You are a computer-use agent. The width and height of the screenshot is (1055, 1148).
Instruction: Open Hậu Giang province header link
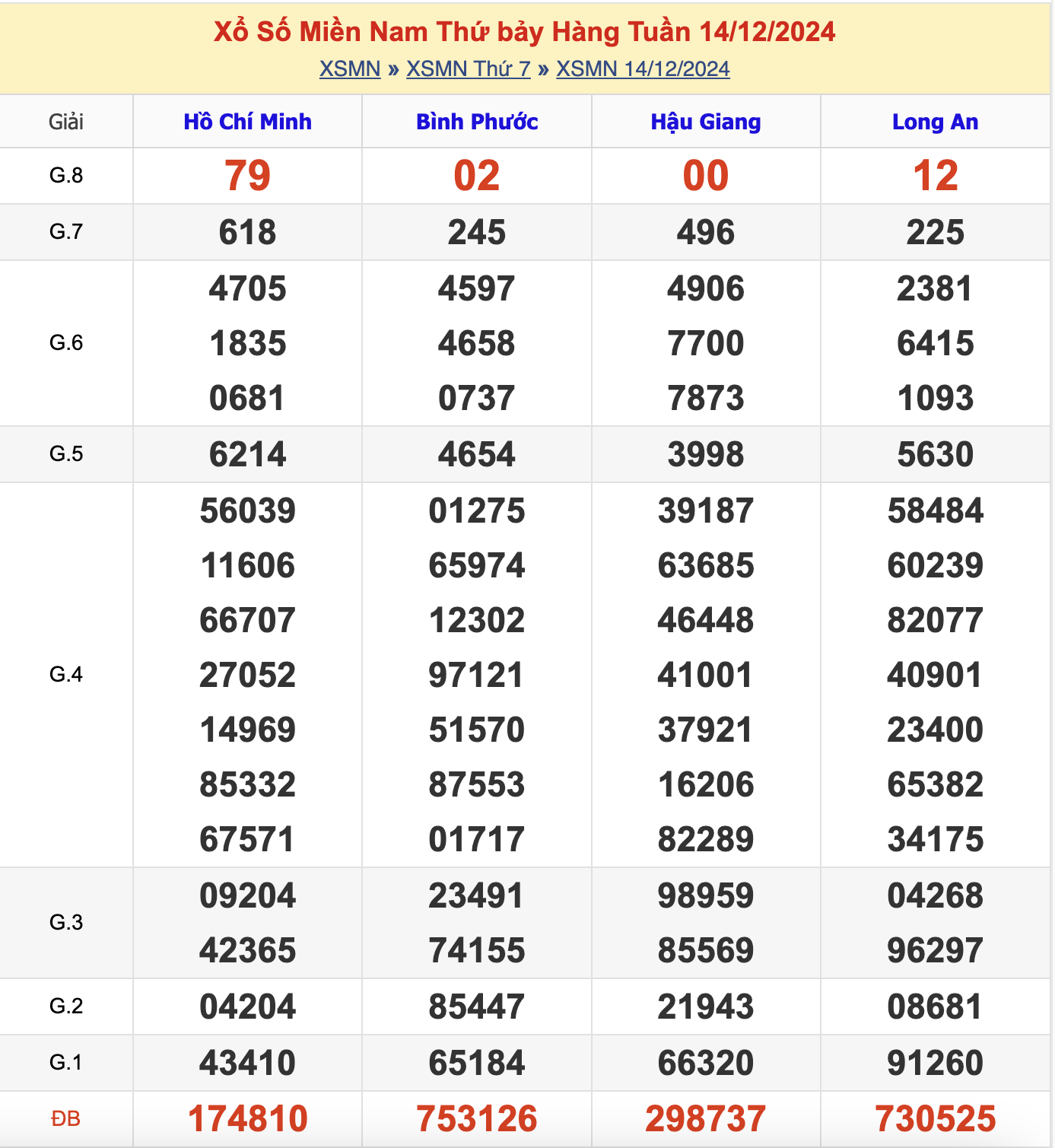(706, 122)
